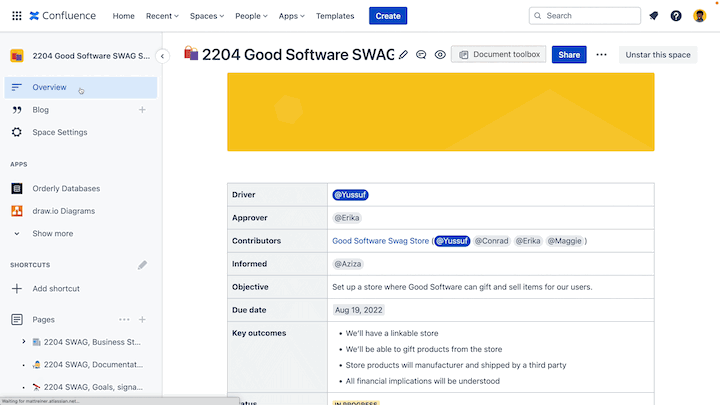Open the Apps dropdown menu

pyautogui.click(x=292, y=16)
